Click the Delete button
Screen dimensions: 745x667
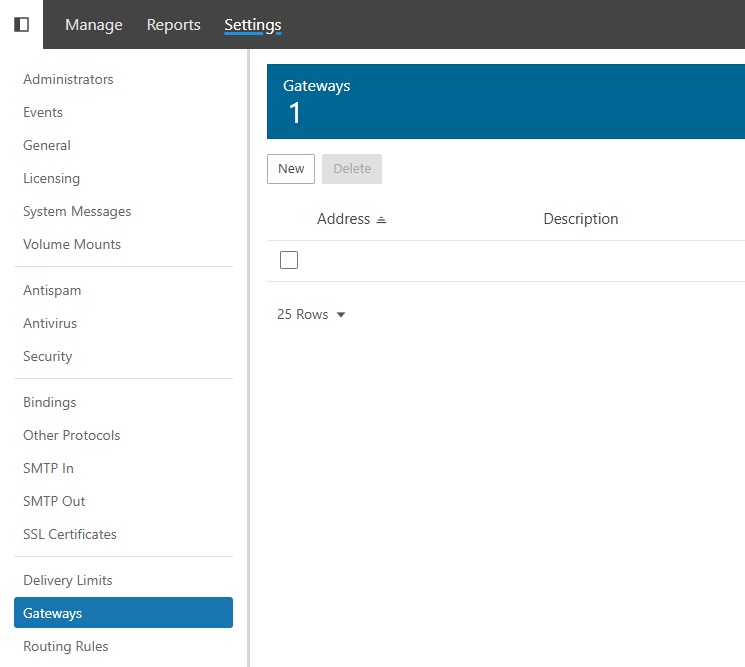pyautogui.click(x=352, y=169)
